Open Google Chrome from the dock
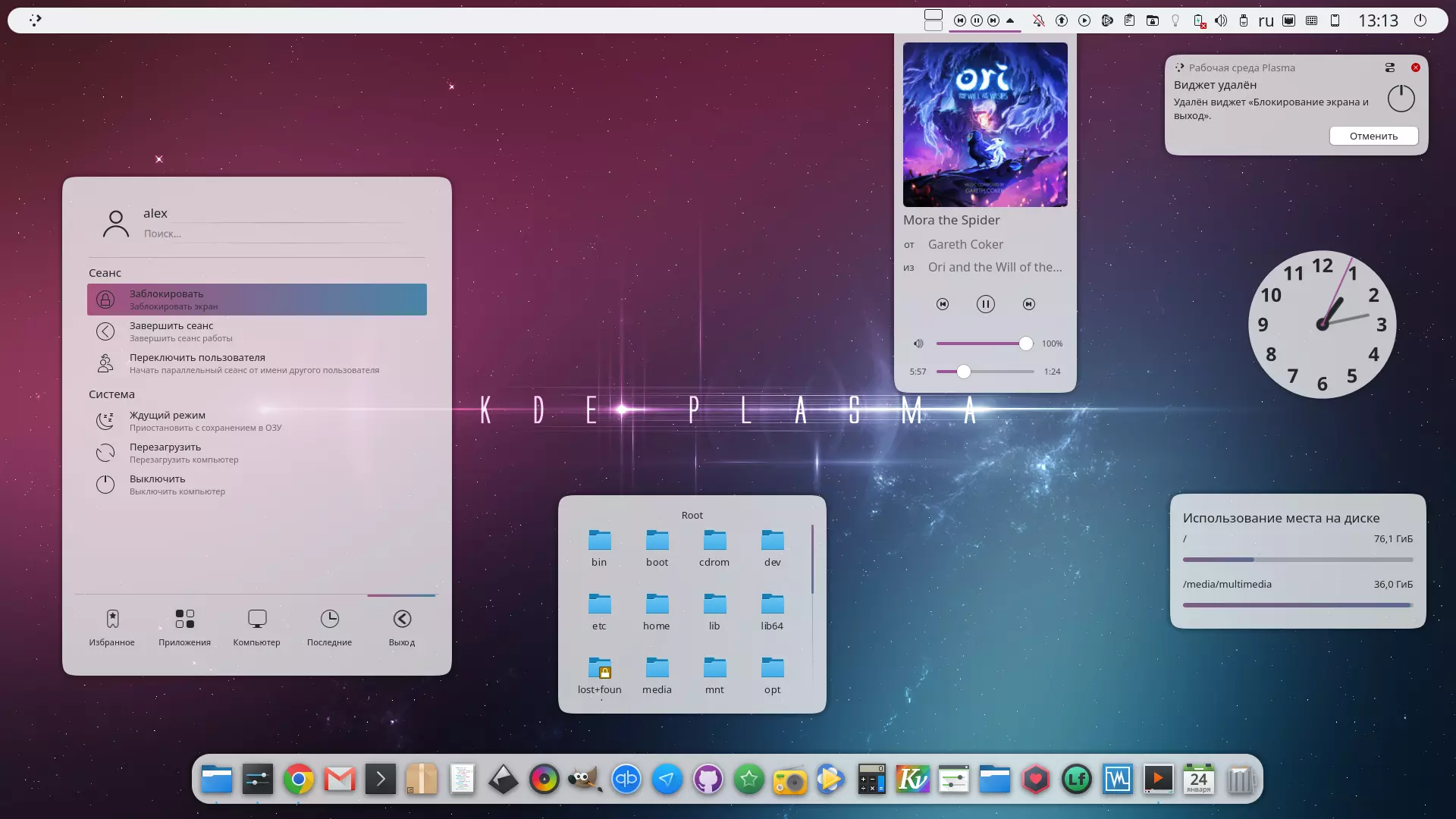The width and height of the screenshot is (1456, 819). pyautogui.click(x=299, y=779)
